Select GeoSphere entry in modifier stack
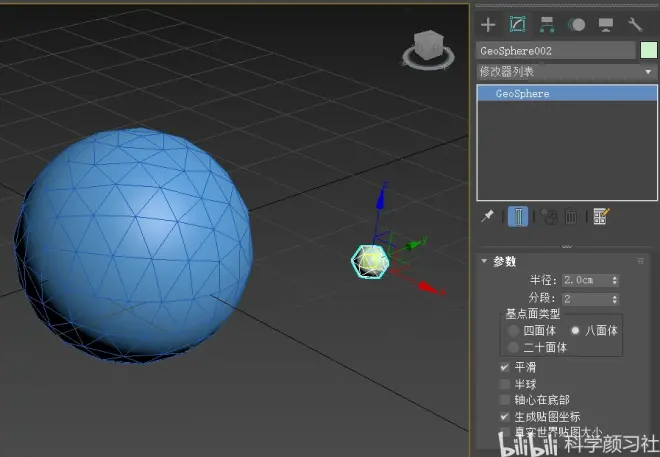The width and height of the screenshot is (660, 457). coord(567,93)
